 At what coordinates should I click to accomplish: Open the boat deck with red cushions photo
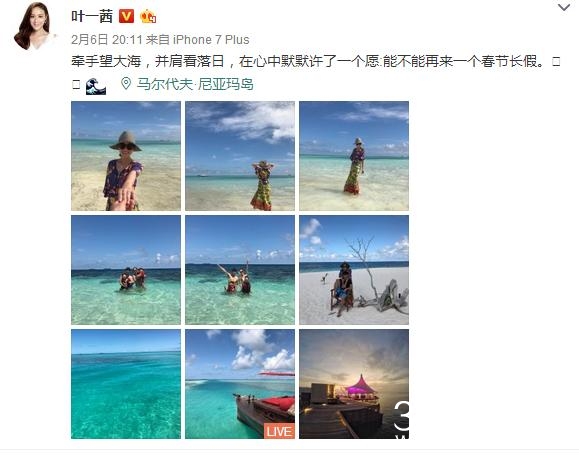click(240, 384)
